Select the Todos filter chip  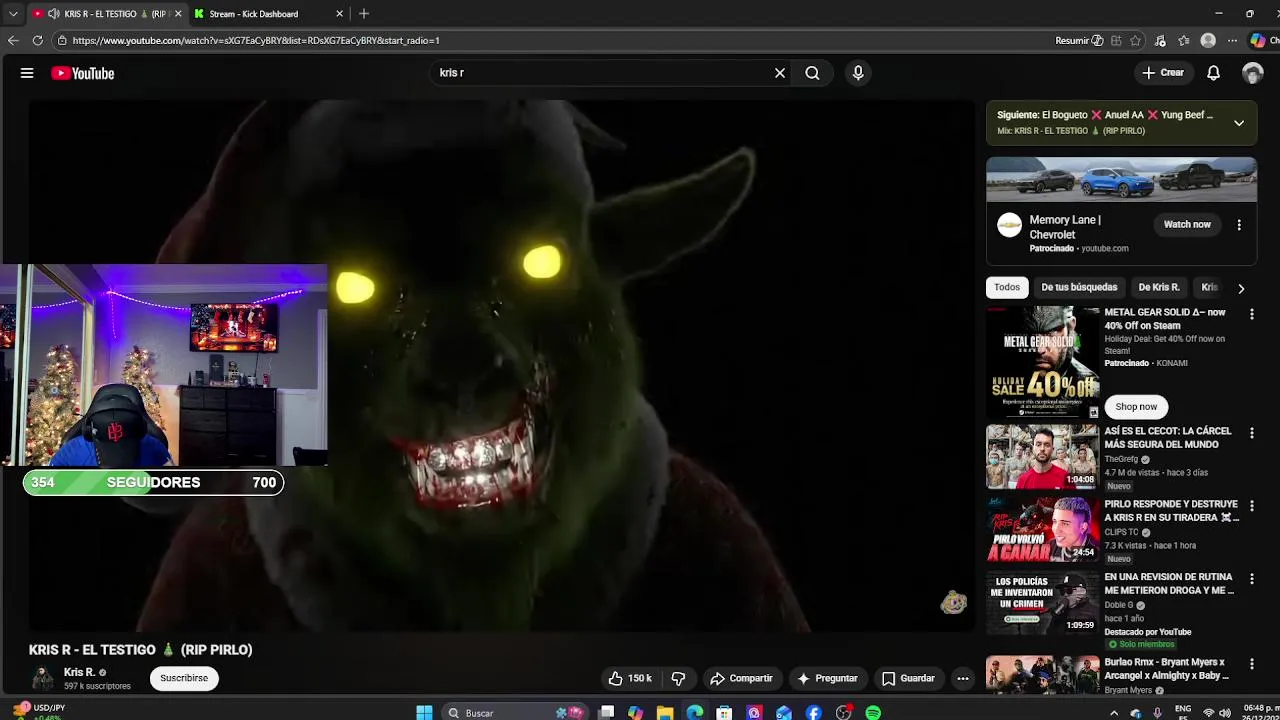tap(1007, 287)
